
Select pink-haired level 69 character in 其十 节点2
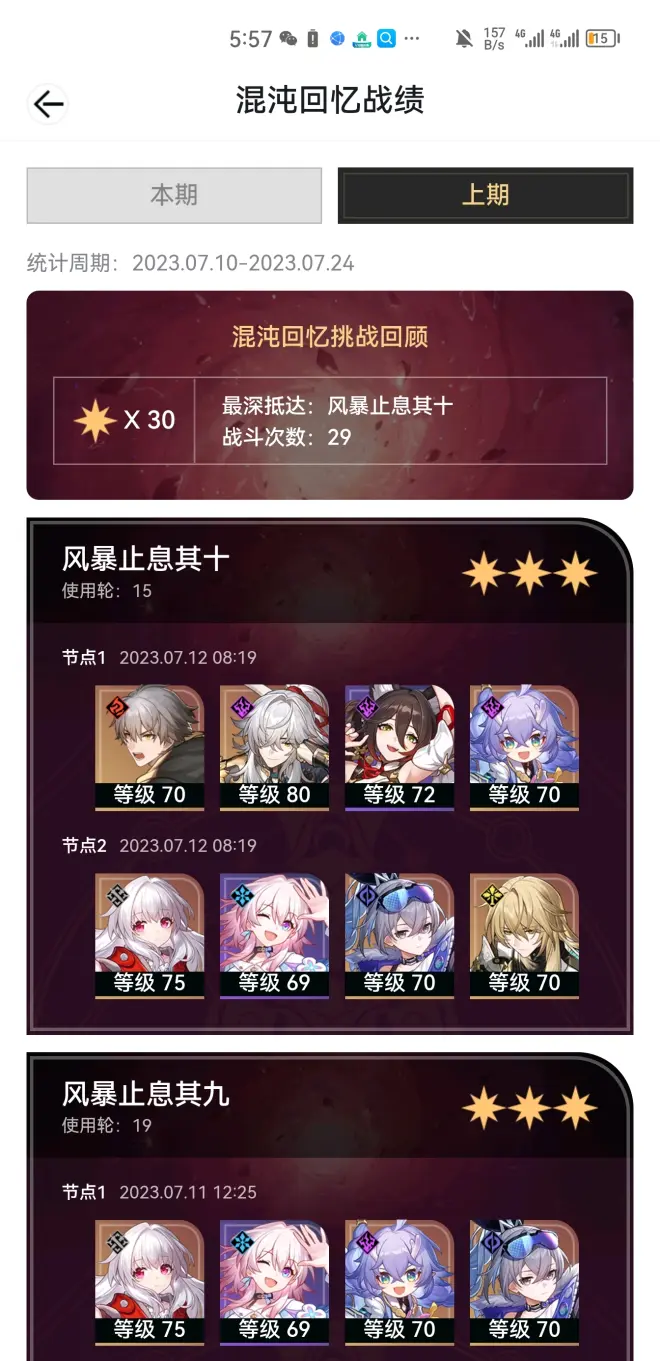click(274, 936)
